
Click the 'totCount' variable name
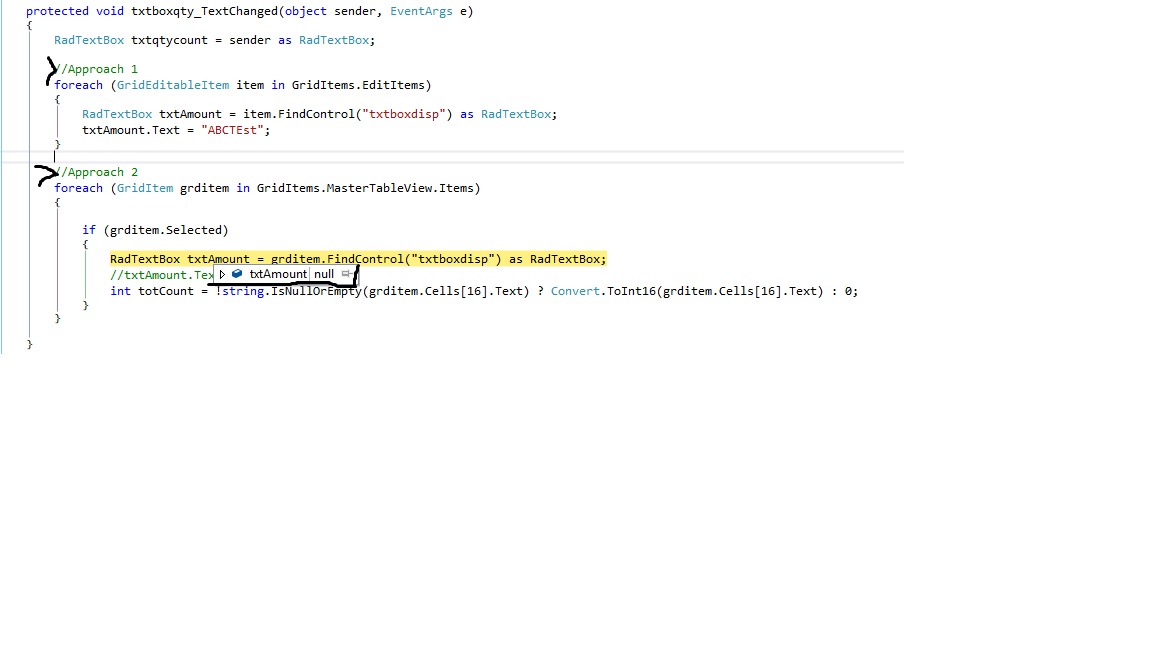point(166,291)
